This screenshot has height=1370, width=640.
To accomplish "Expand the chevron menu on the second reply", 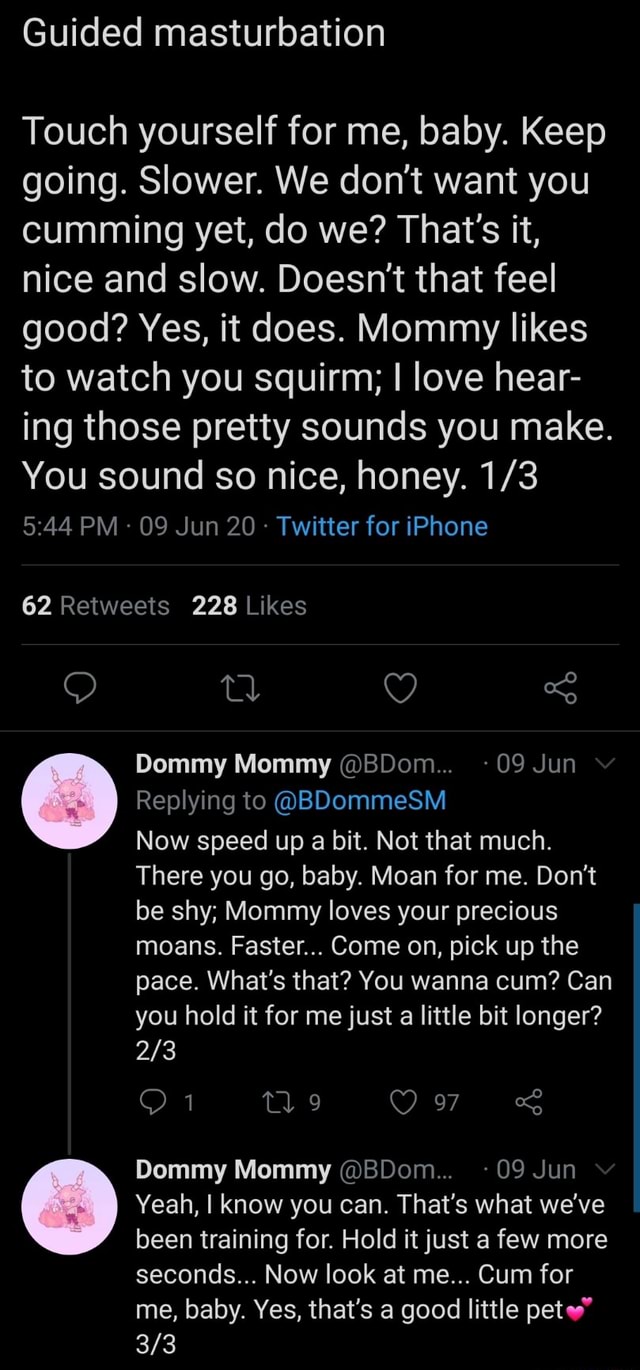I will tap(602, 1170).
